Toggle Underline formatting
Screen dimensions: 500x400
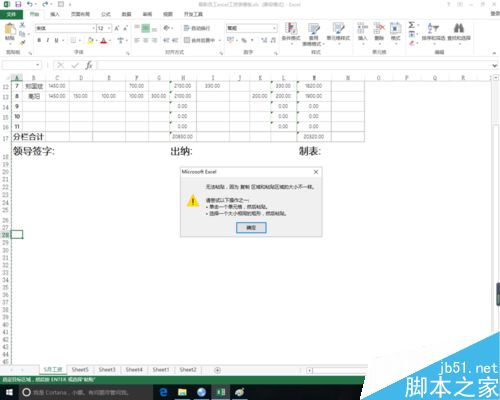(x=56, y=40)
